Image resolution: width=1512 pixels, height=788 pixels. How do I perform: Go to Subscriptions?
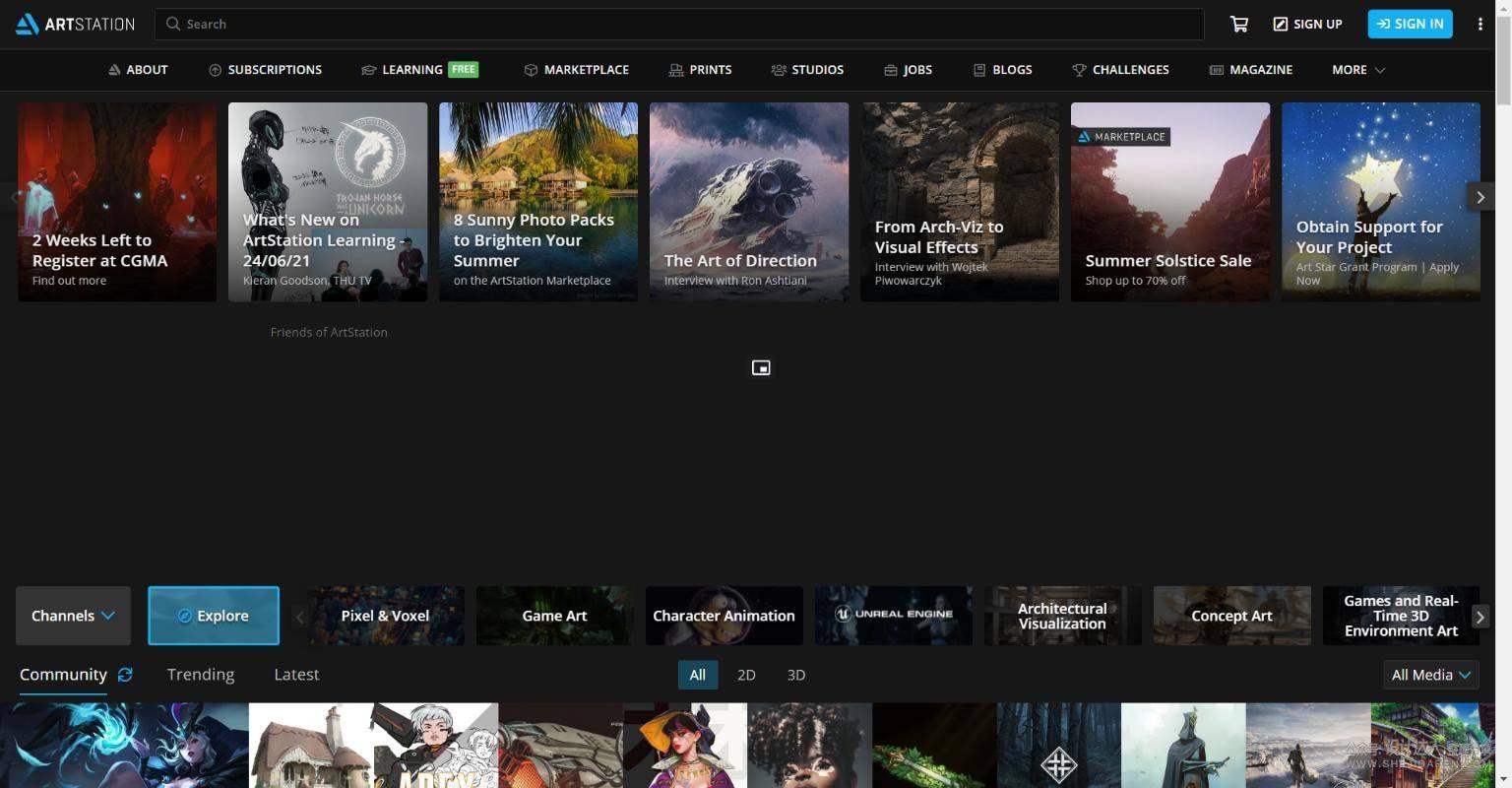tap(265, 70)
